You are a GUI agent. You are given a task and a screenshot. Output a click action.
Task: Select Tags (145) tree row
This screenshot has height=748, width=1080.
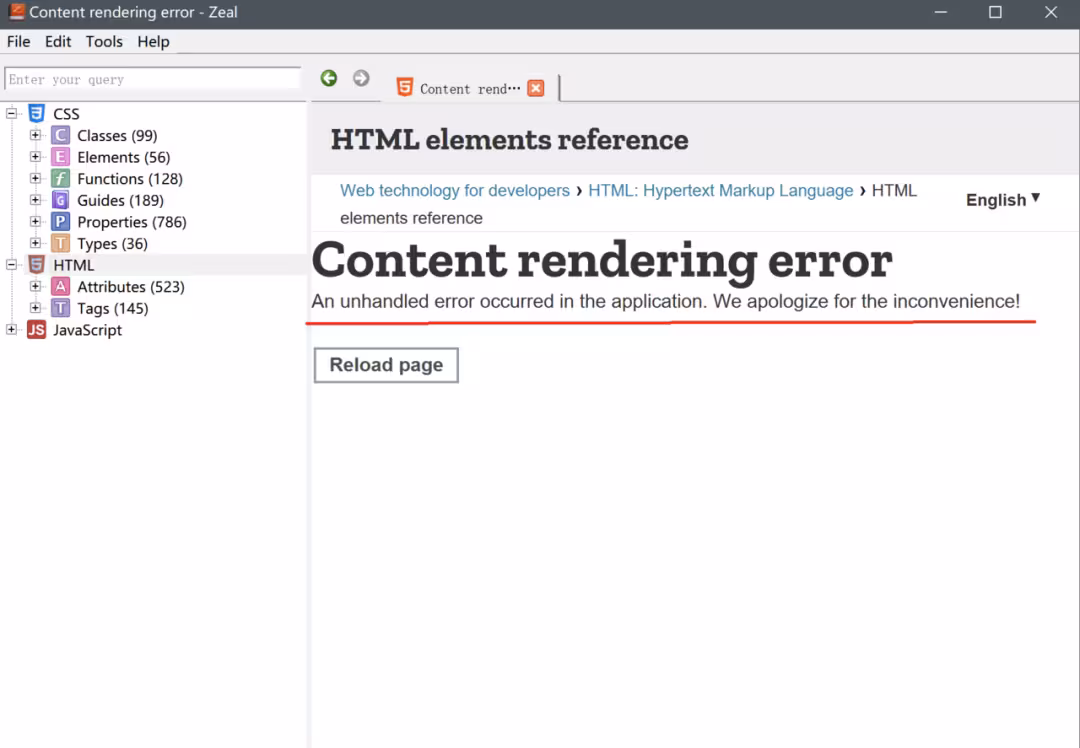pos(112,309)
